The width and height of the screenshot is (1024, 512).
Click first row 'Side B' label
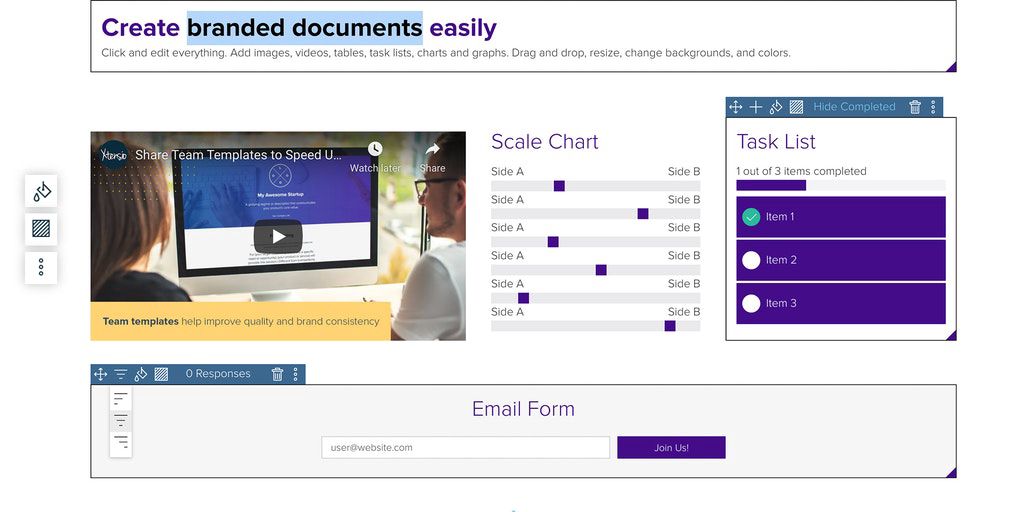click(684, 172)
